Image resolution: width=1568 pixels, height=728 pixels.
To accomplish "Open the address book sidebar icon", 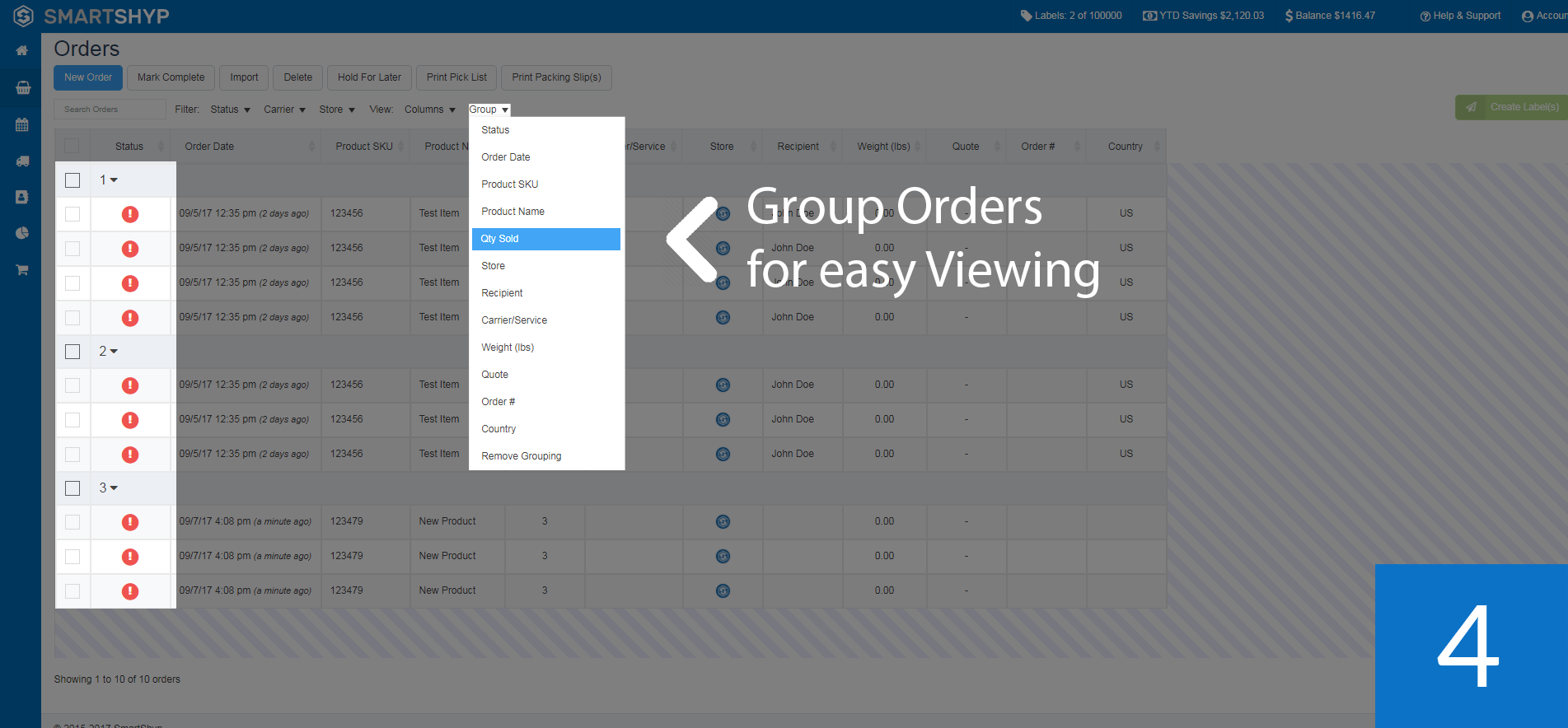I will tap(22, 198).
